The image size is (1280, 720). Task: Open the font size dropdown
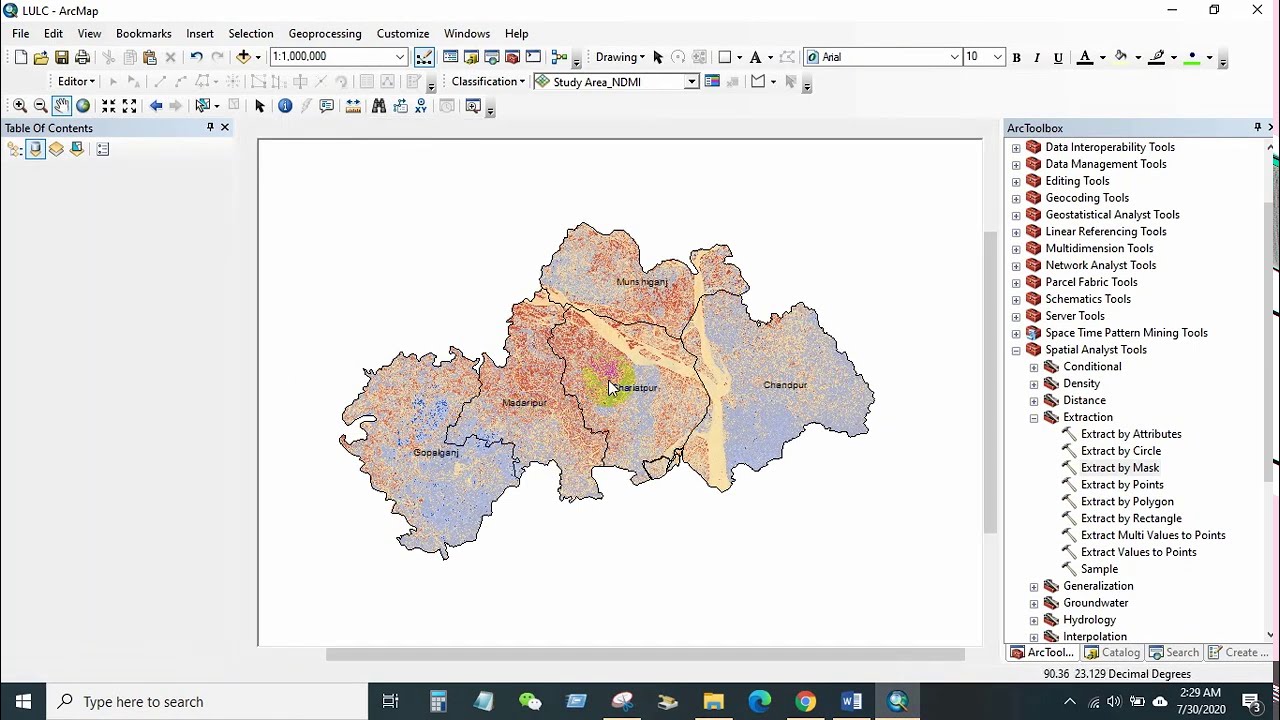coord(997,57)
